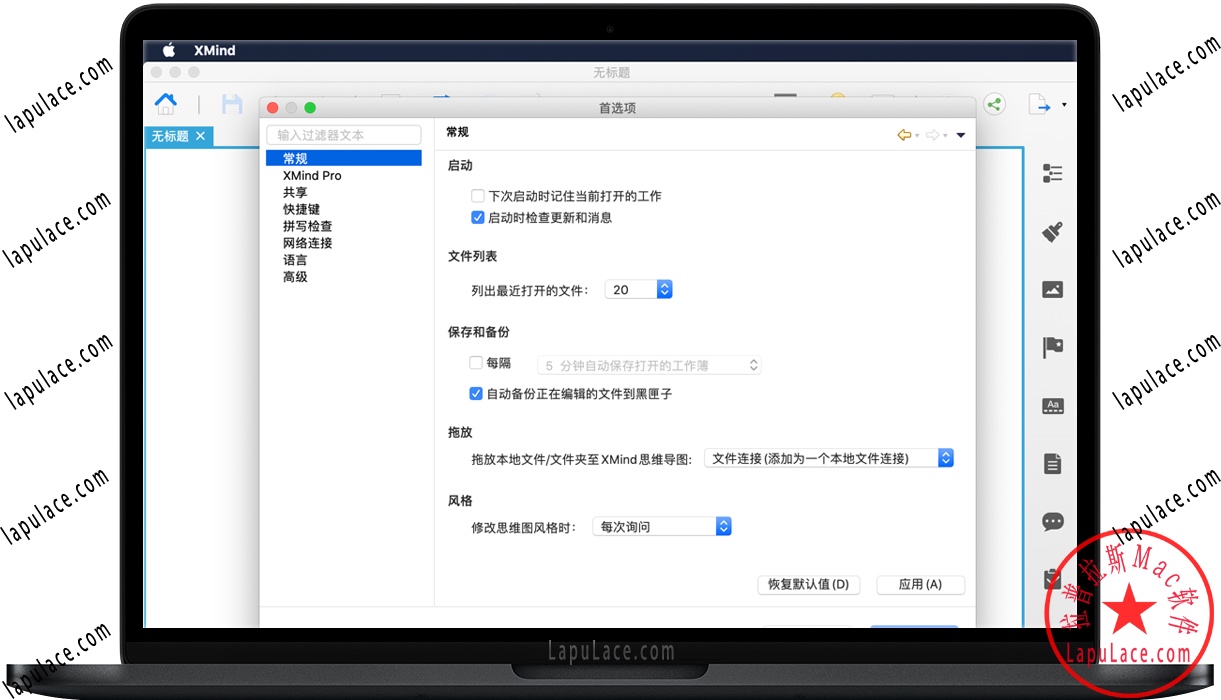
Task: Click the 应用 button
Action: pyautogui.click(x=920, y=585)
